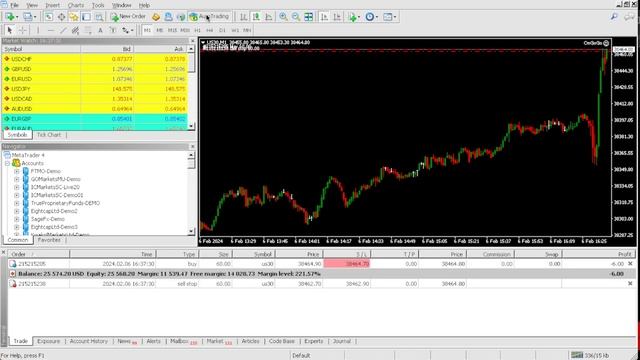The image size is (640, 360).
Task: Draw a vertical line tool
Action: click(38, 30)
